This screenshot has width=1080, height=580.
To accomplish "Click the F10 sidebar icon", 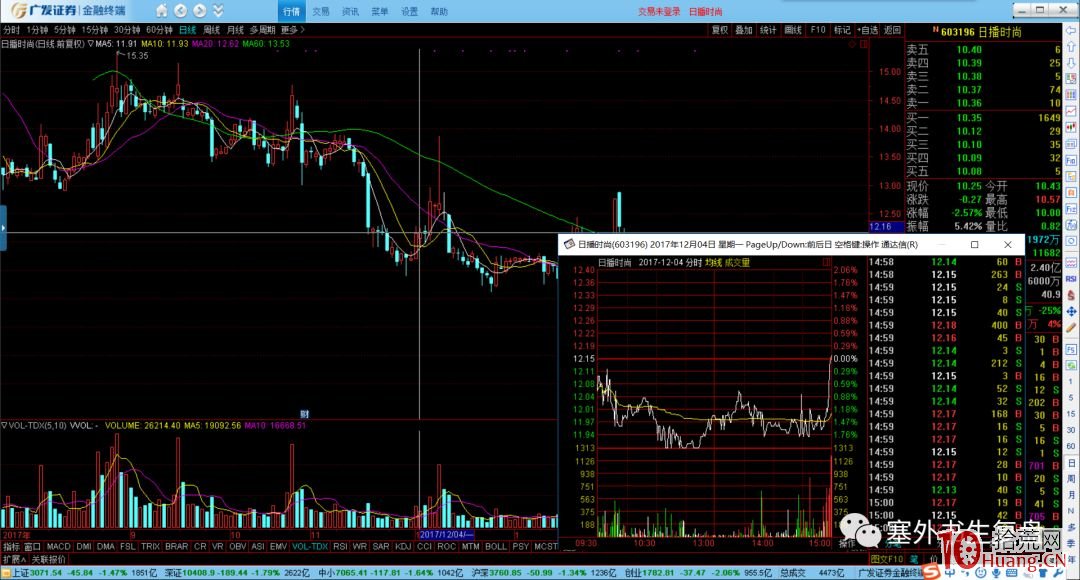I will 1071,160.
